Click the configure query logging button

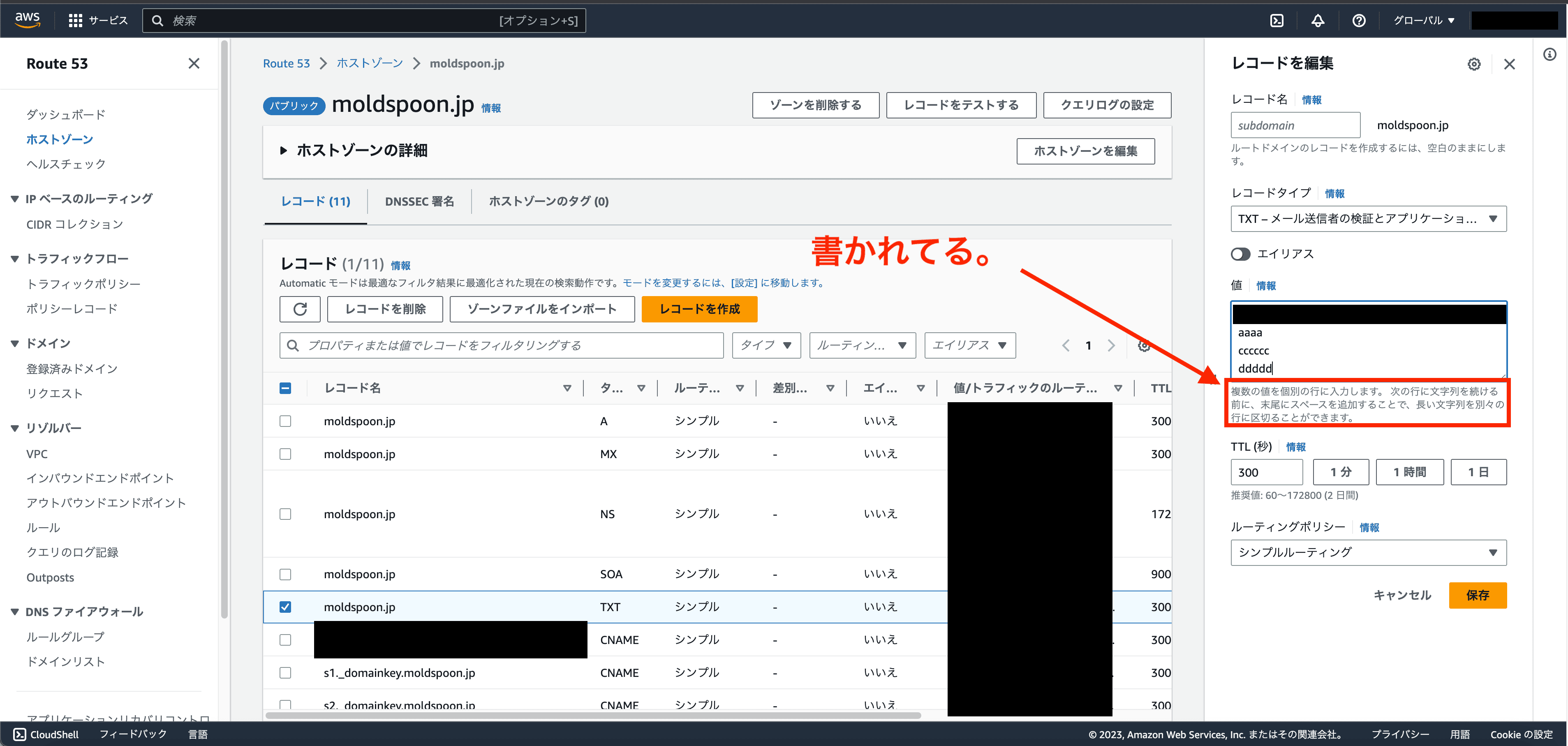click(x=1107, y=105)
